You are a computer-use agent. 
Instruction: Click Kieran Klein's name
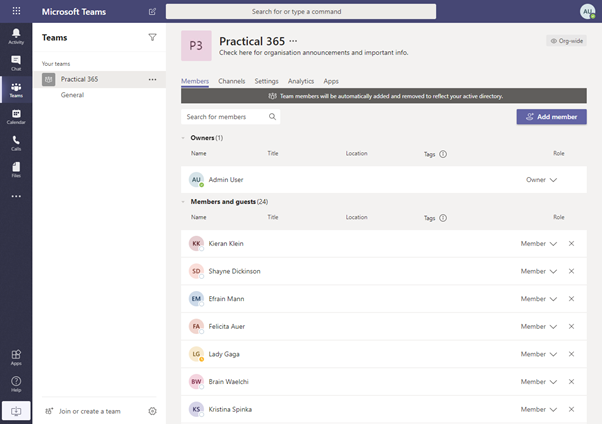(x=226, y=243)
